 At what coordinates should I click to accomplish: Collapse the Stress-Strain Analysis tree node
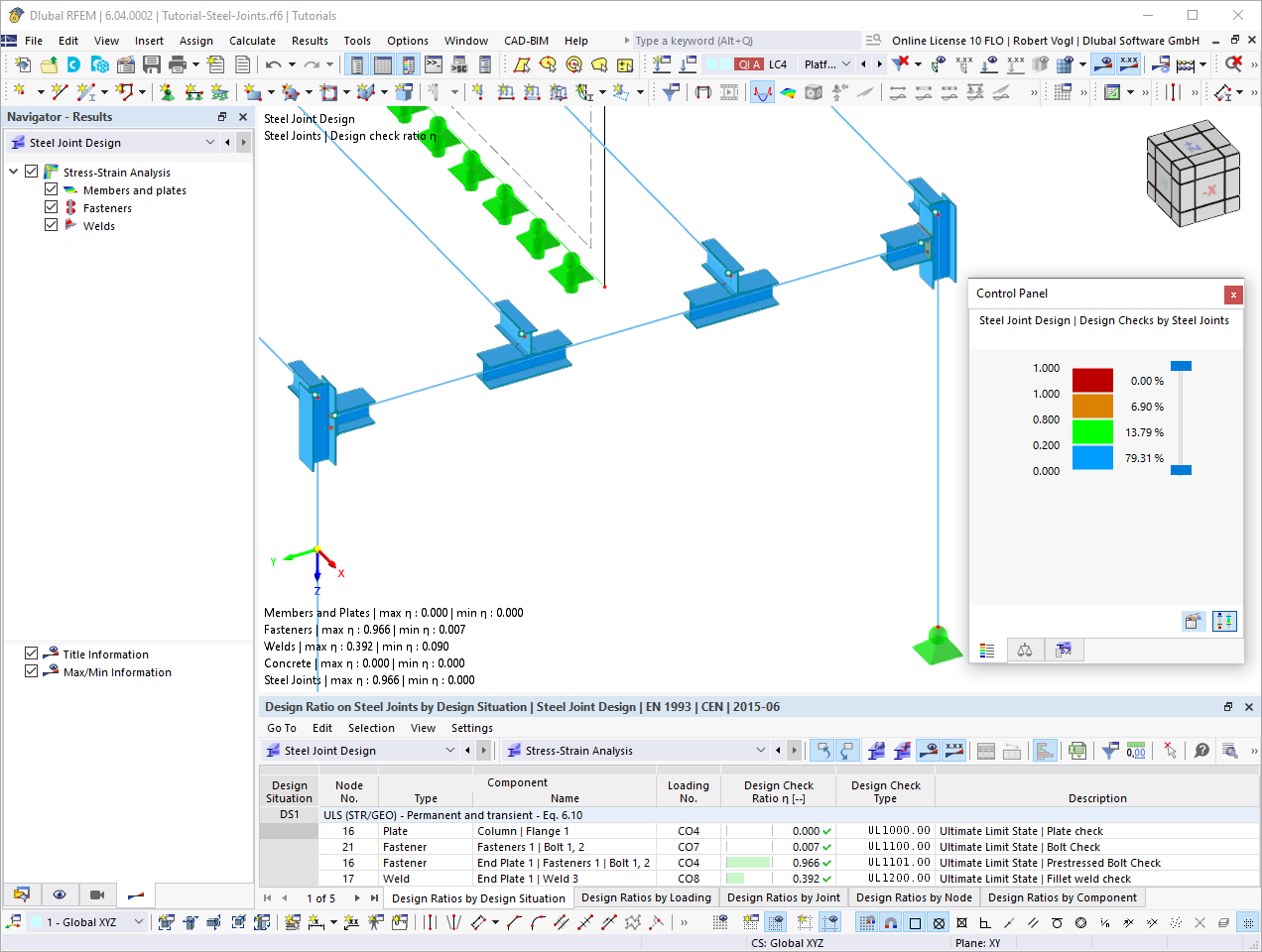click(x=14, y=172)
